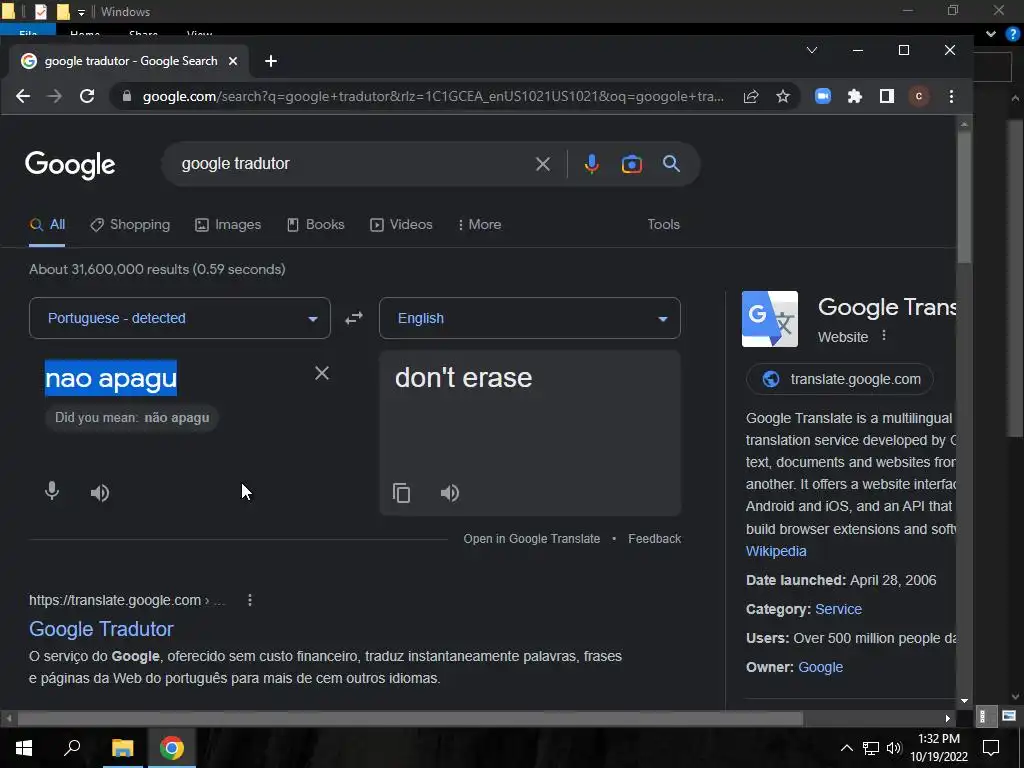Screen dimensions: 1024x768
Task: Switch to the Shopping results tab
Action: (x=130, y=225)
